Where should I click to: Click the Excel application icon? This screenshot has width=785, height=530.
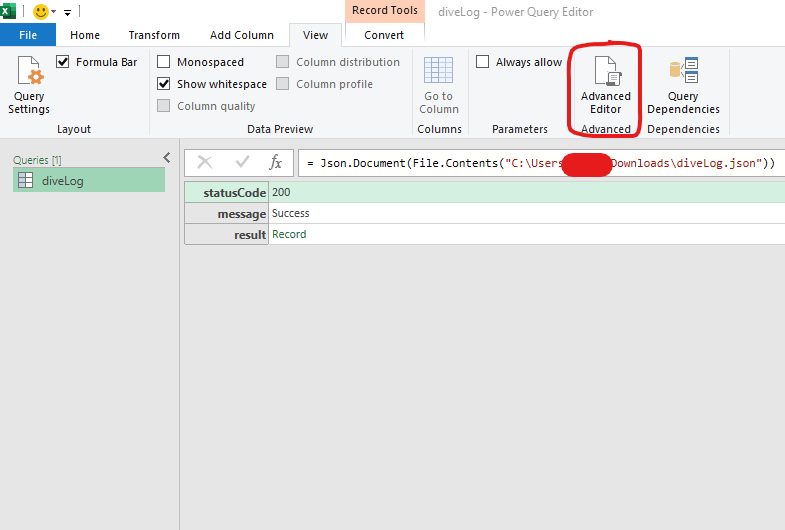(8, 11)
